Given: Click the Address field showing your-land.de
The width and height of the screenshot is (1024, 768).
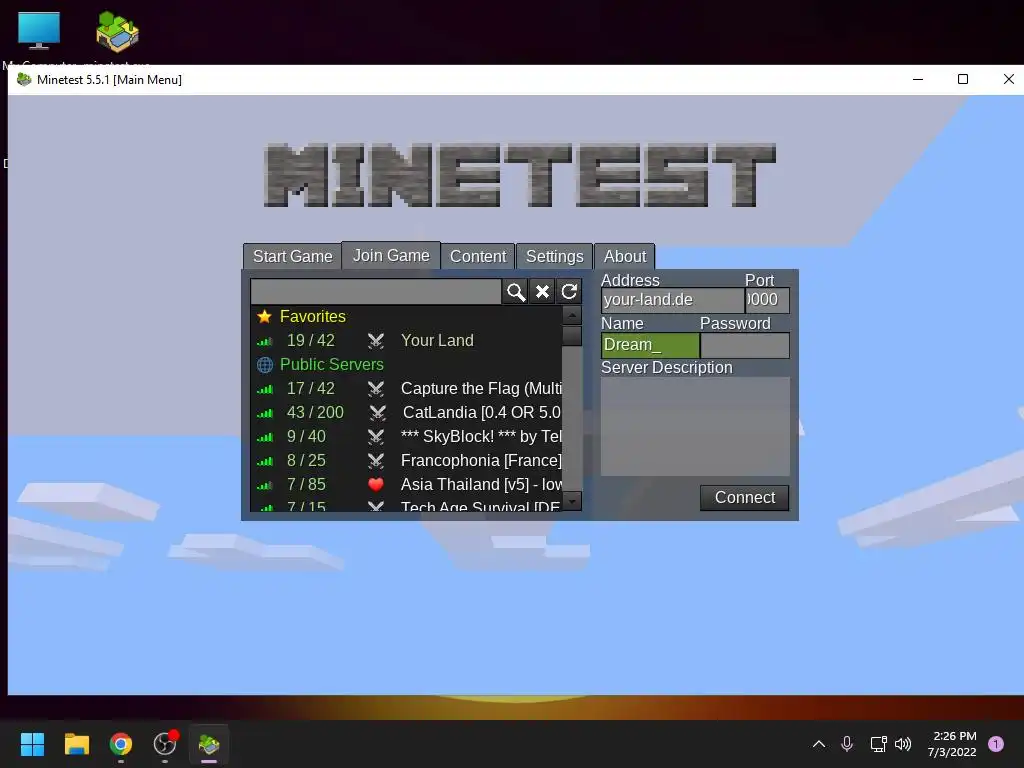Looking at the screenshot, I should pyautogui.click(x=673, y=300).
